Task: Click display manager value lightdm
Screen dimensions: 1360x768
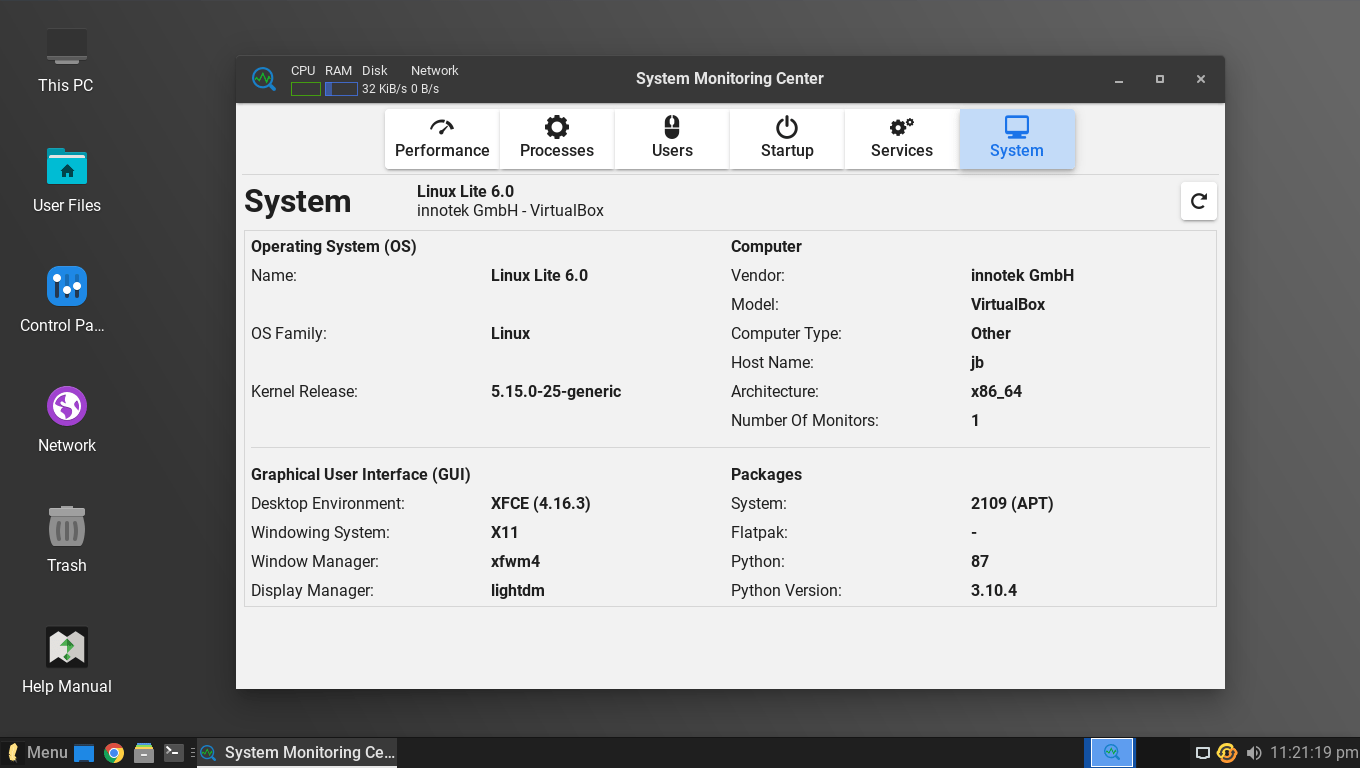Action: pyautogui.click(x=518, y=590)
